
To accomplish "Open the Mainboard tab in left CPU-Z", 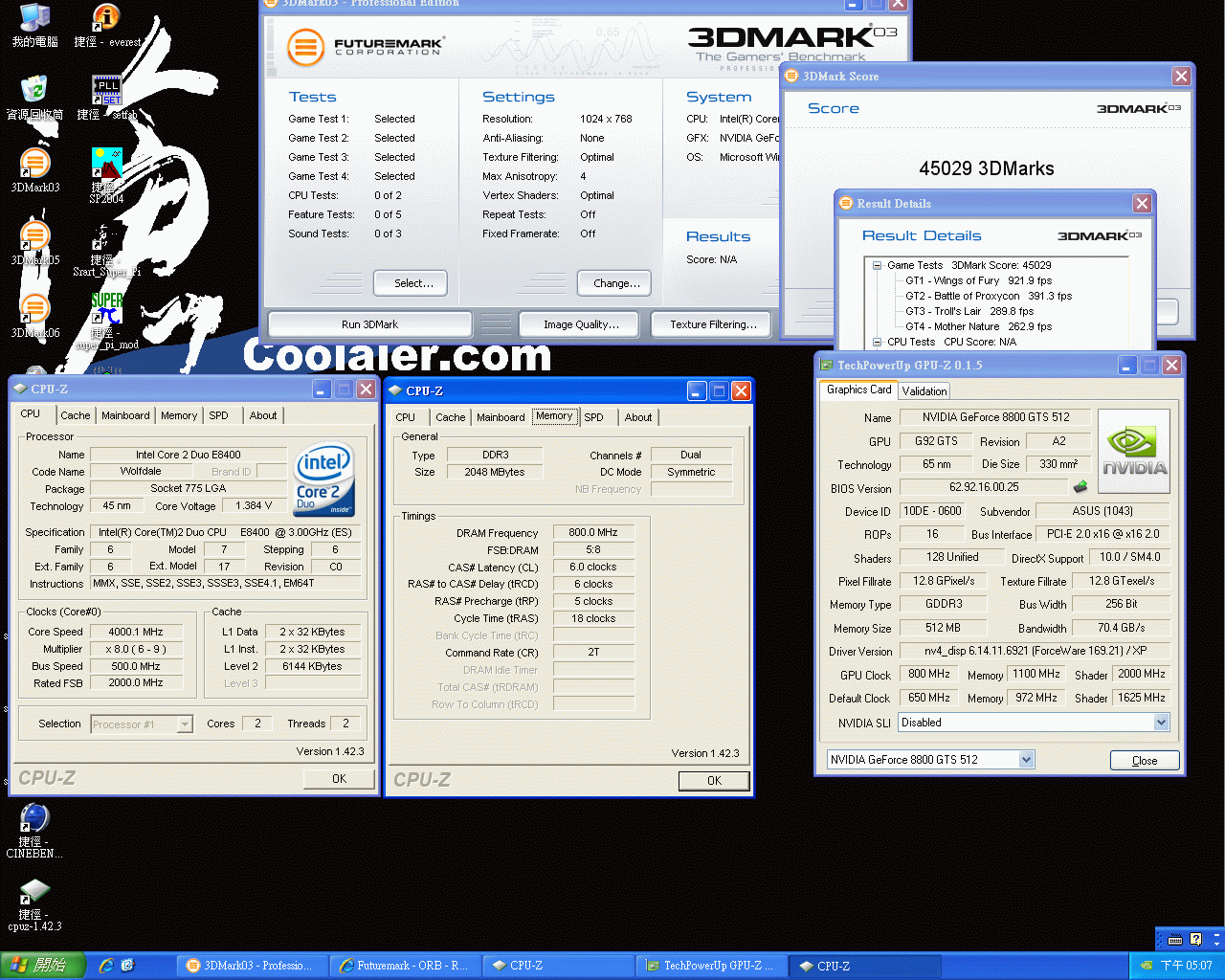I will [x=125, y=415].
